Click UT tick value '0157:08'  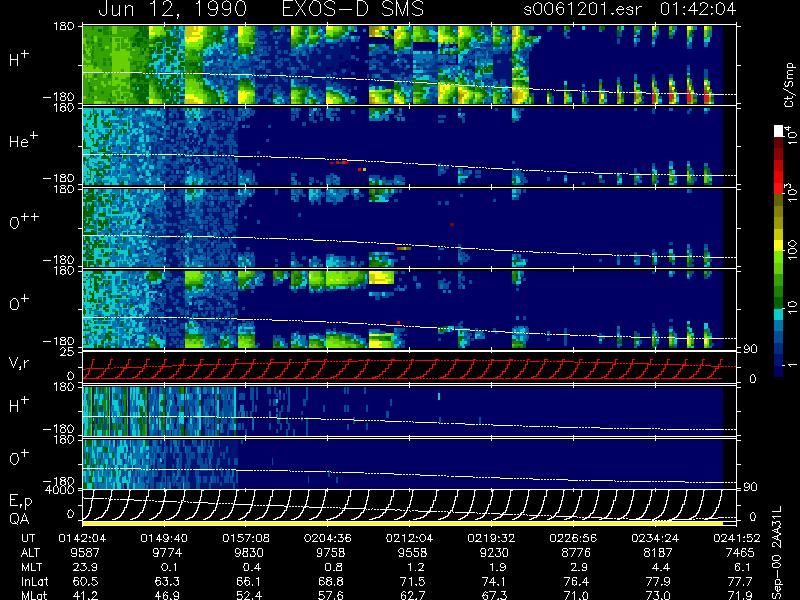pos(246,538)
